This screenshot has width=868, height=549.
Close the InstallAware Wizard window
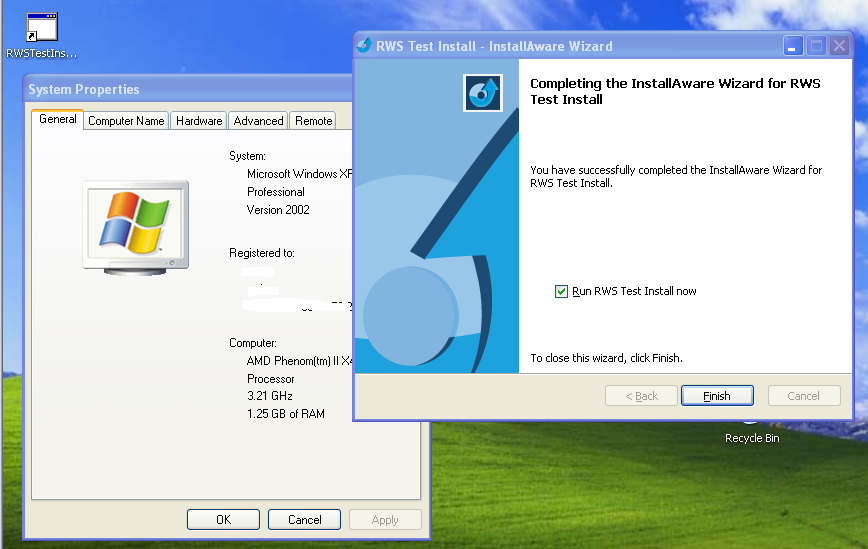point(839,46)
